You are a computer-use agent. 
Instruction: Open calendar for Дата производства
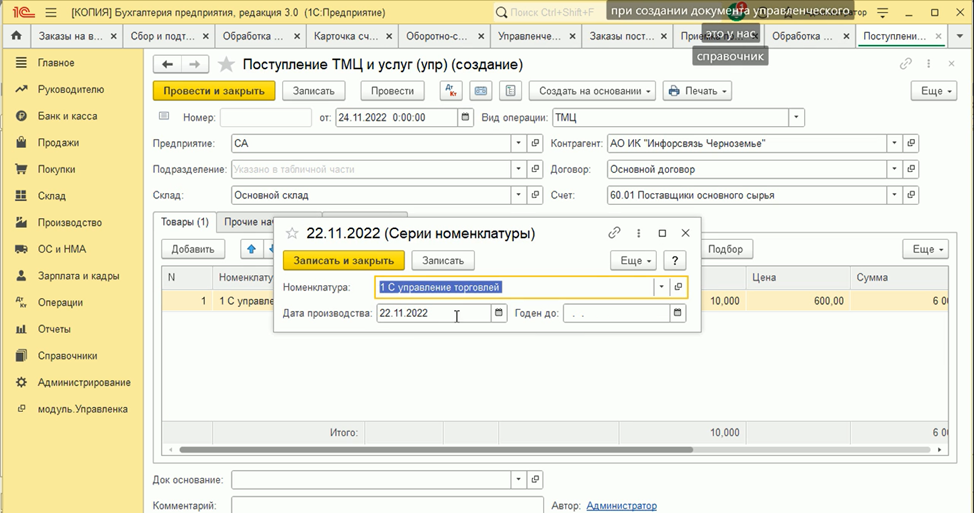coord(498,313)
